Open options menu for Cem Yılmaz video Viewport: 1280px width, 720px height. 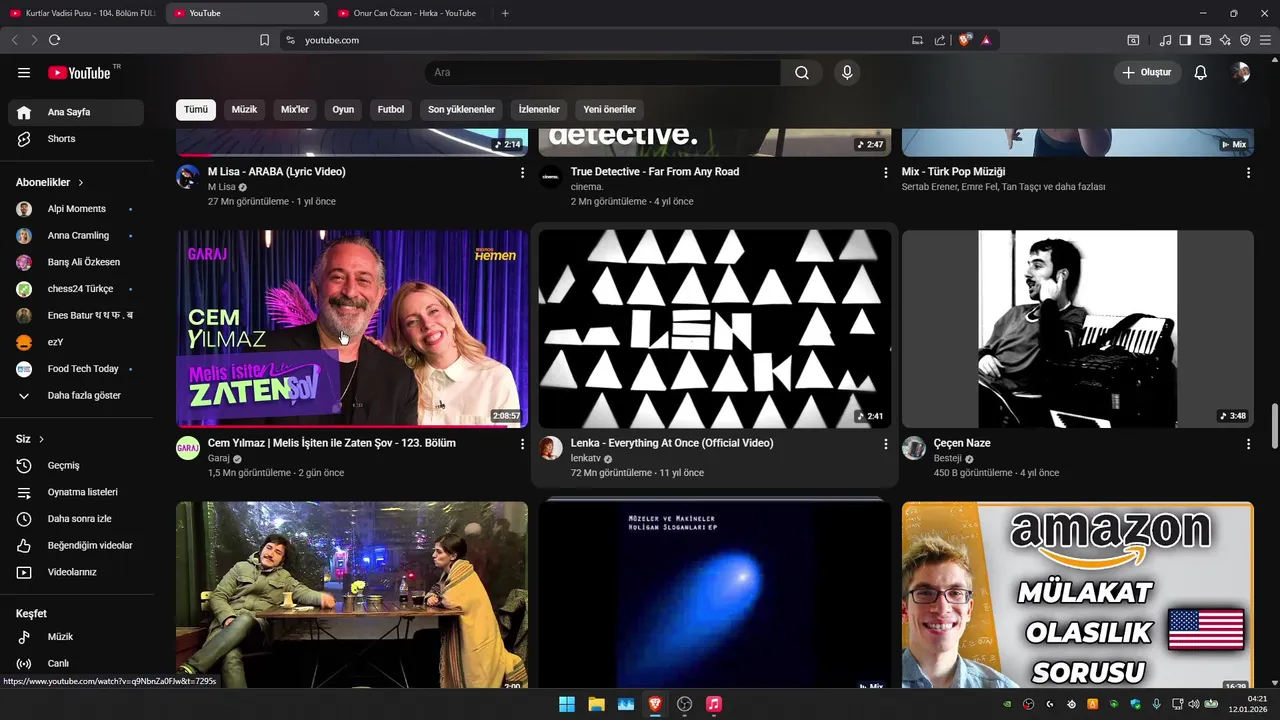(522, 444)
